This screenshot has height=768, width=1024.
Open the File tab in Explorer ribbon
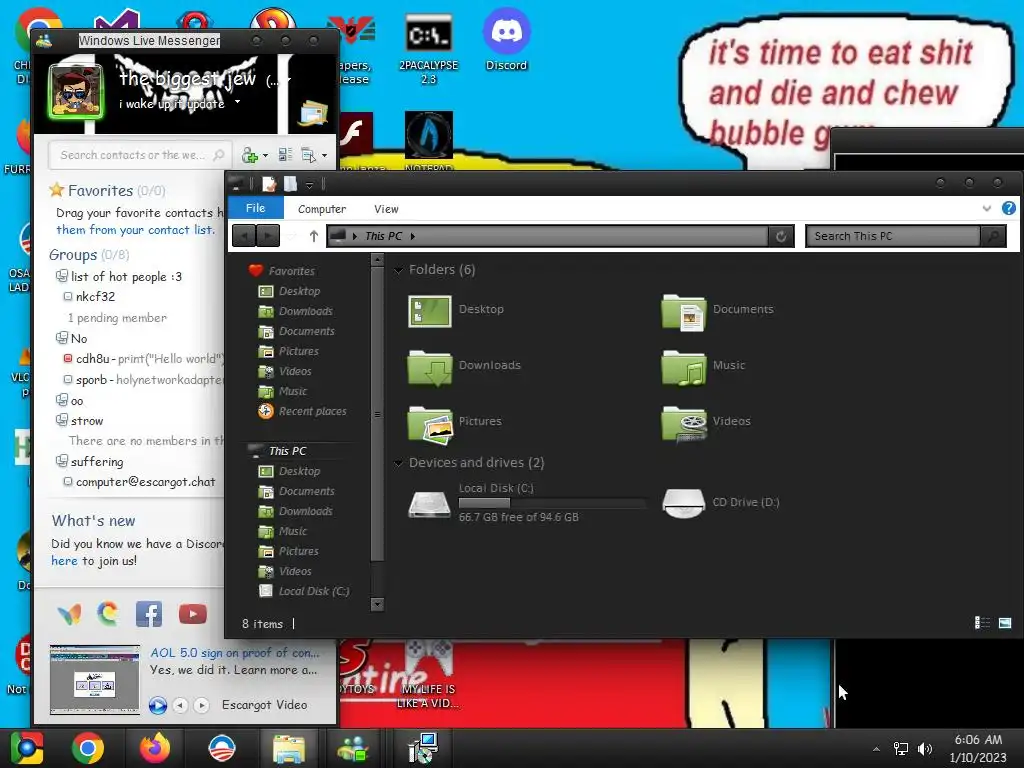click(x=255, y=208)
